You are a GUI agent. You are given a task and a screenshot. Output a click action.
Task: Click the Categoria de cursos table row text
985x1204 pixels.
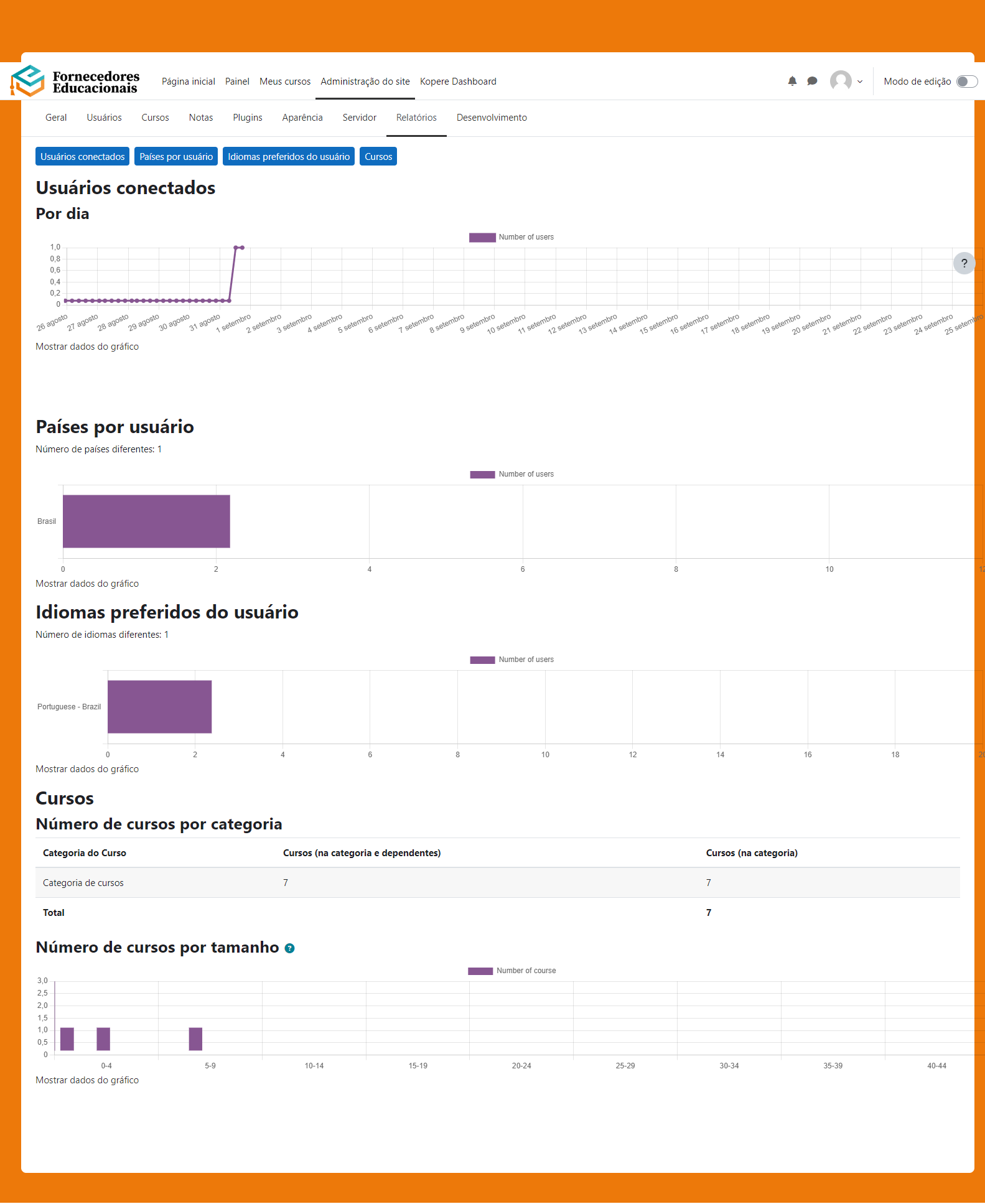pos(83,883)
